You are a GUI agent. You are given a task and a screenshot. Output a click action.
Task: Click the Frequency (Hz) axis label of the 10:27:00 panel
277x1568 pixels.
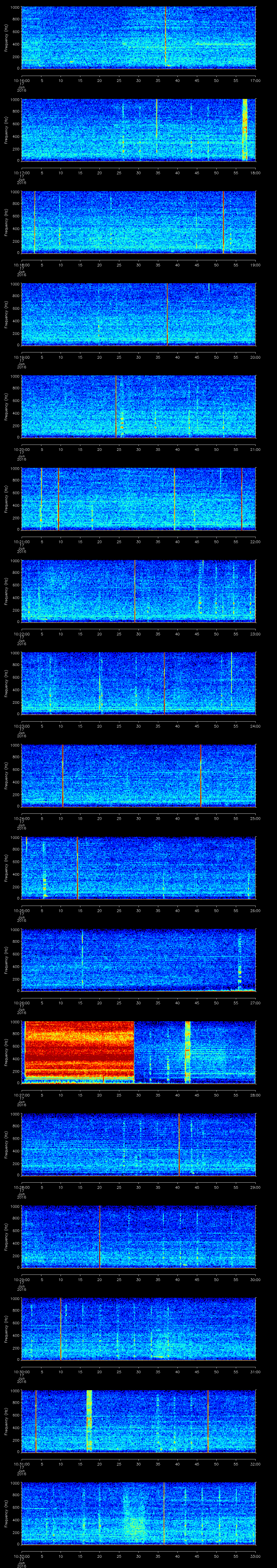click(x=6, y=1052)
